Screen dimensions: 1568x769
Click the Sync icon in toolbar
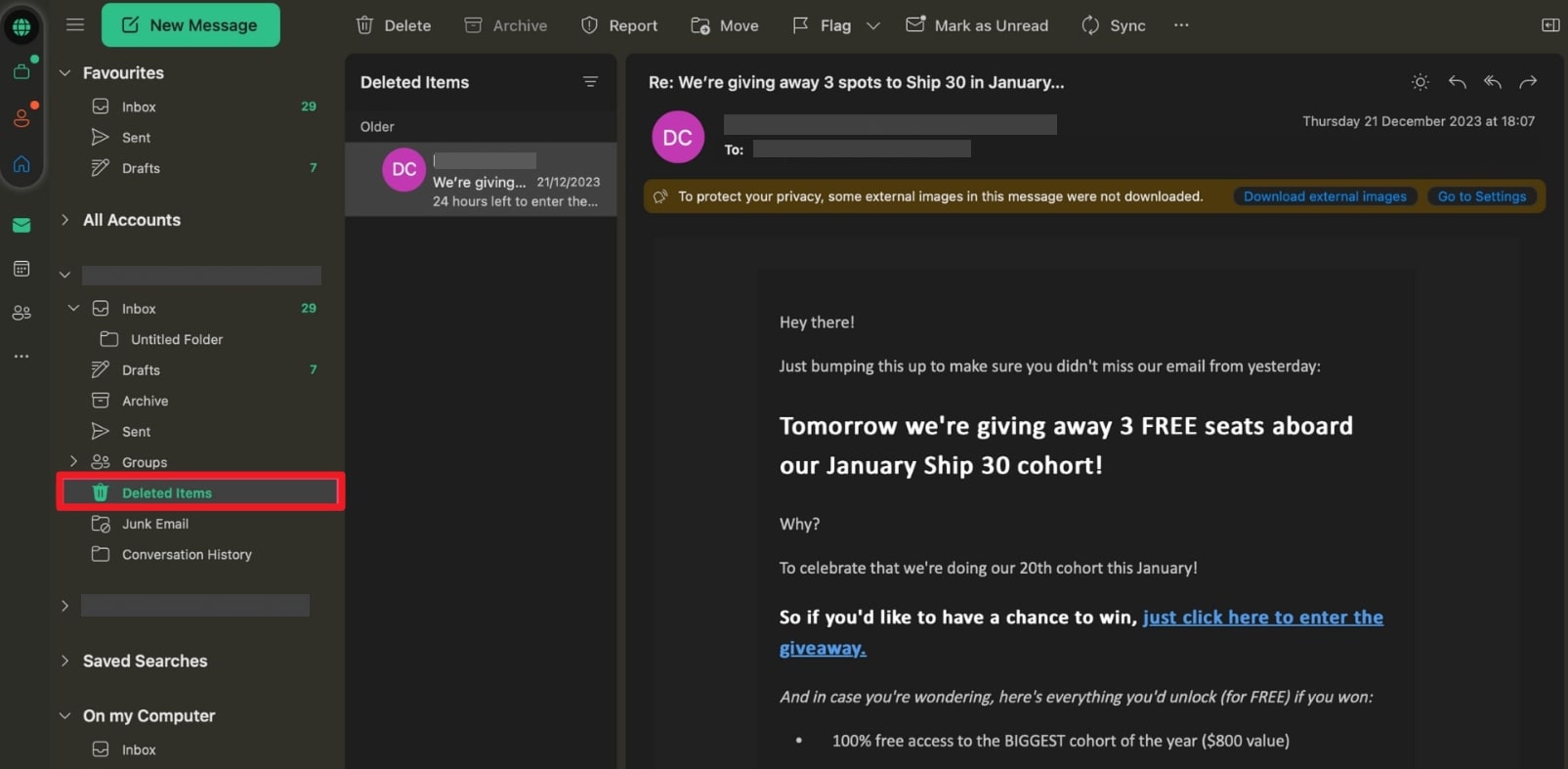click(1090, 25)
